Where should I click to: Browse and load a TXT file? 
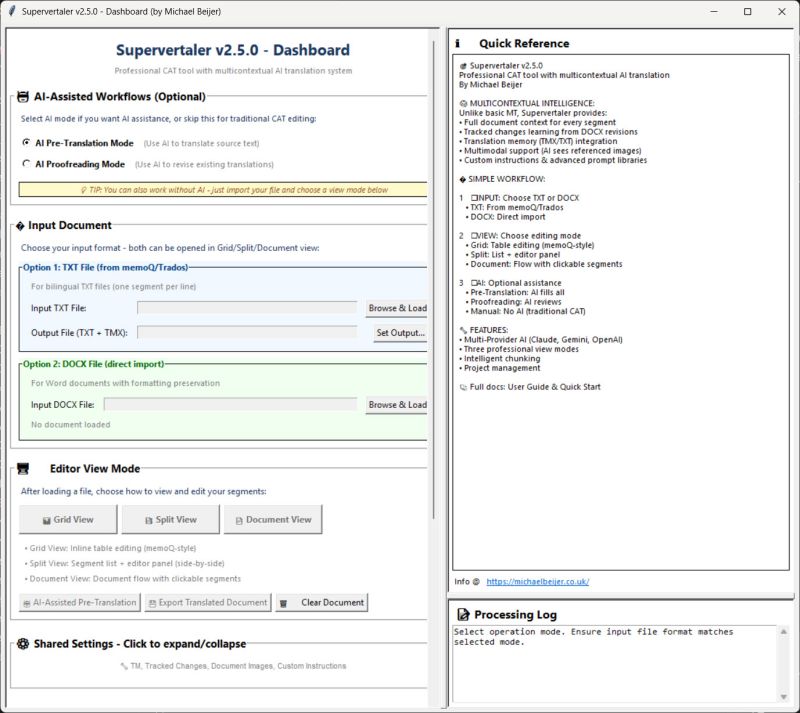[397, 308]
